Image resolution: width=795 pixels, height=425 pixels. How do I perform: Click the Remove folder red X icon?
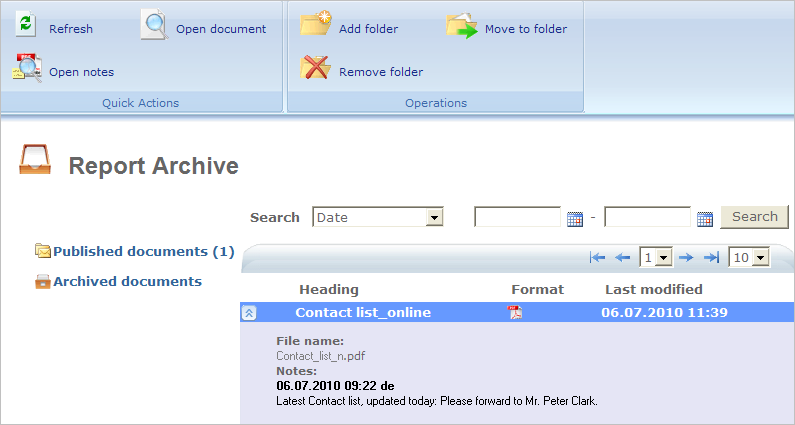click(315, 67)
